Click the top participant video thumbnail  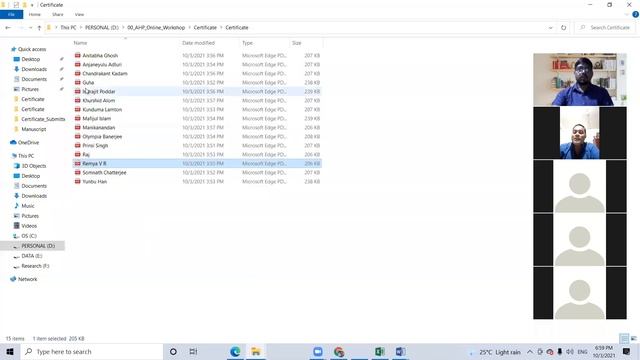pos(580,80)
